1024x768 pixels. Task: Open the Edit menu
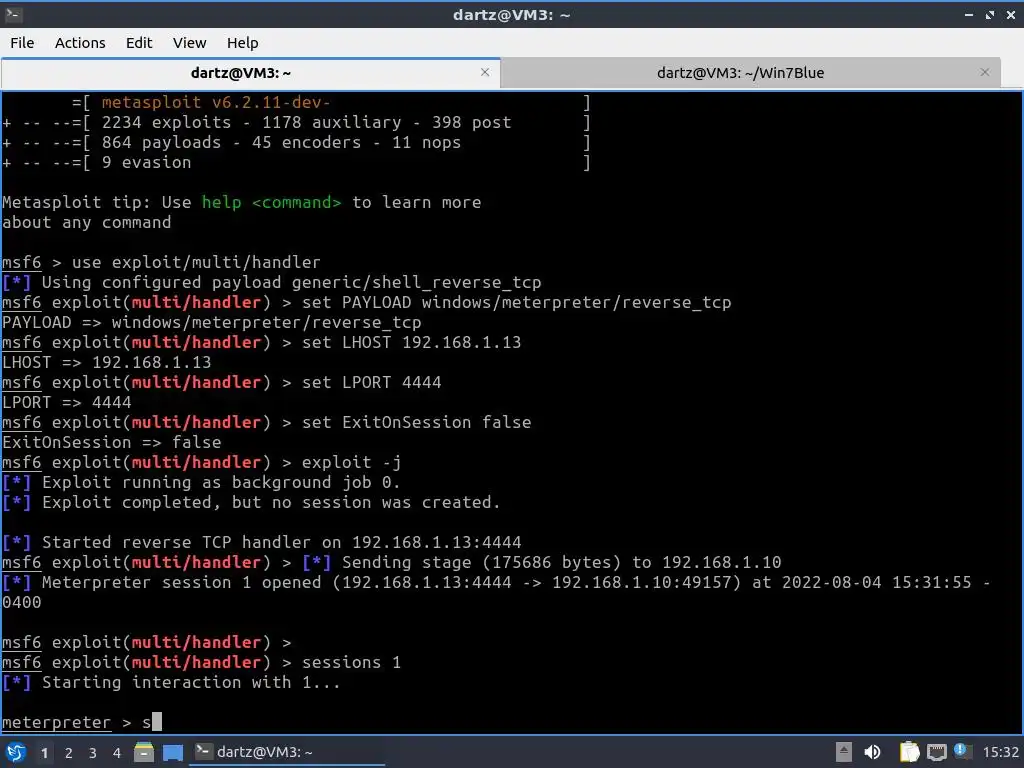pyautogui.click(x=138, y=42)
